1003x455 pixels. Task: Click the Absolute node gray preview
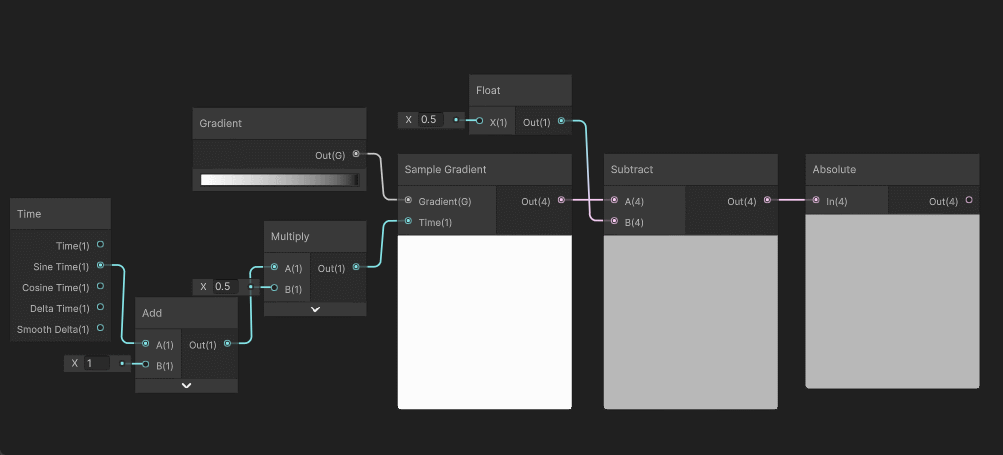[892, 312]
